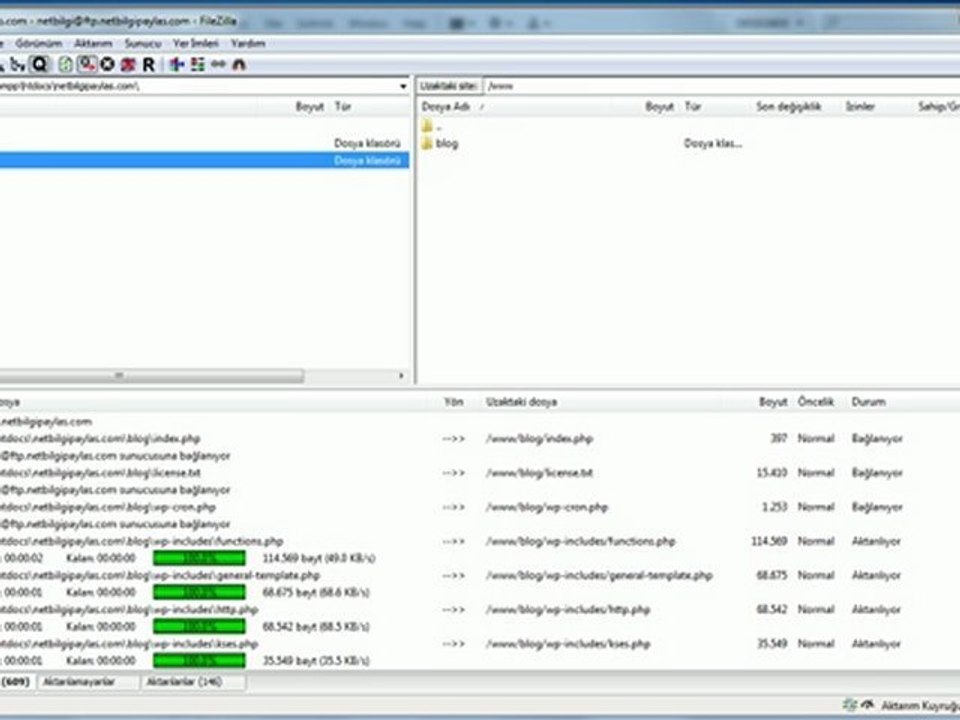960x720 pixels.
Task: Open the Yardım menu
Action: (248, 43)
